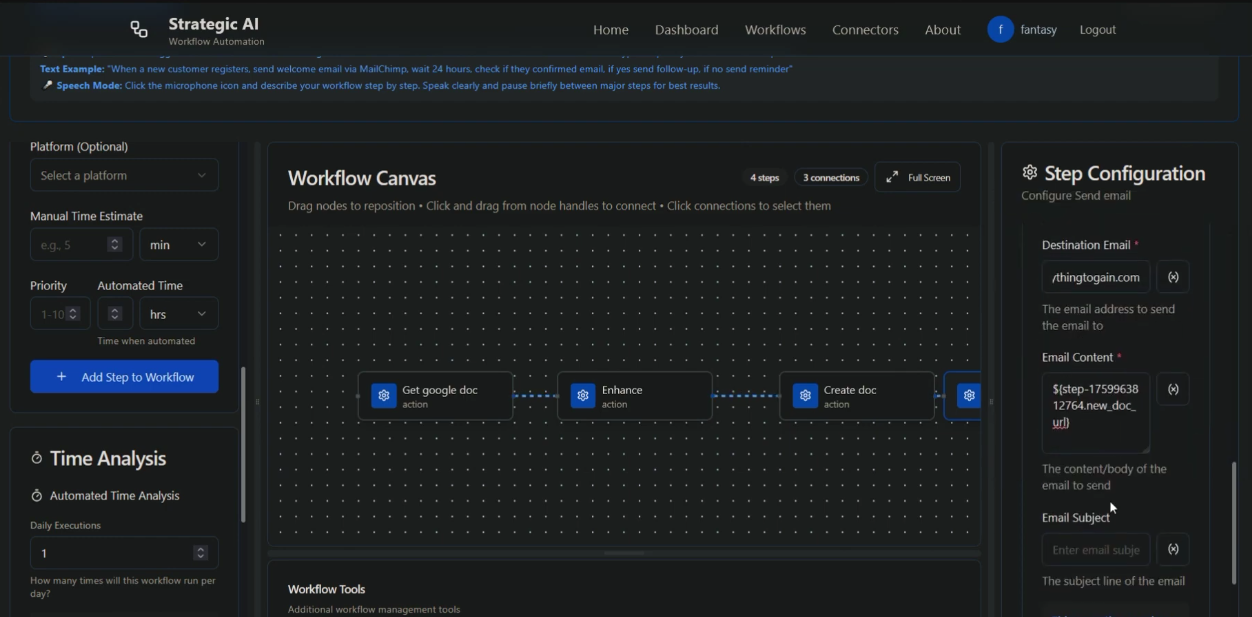Open the hrs Automated Time dropdown

click(x=179, y=313)
